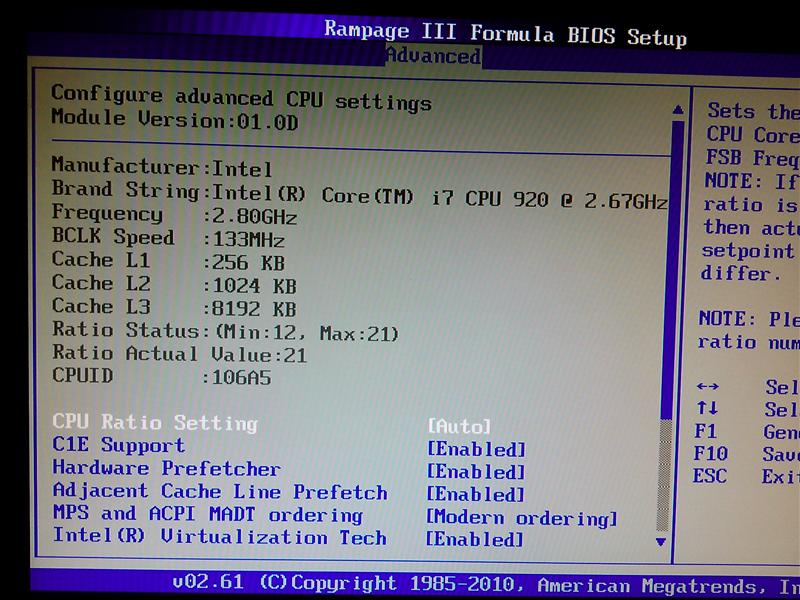Select the CPU Ratio Setting option
Image resolution: width=800 pixels, height=600 pixels.
(154, 423)
